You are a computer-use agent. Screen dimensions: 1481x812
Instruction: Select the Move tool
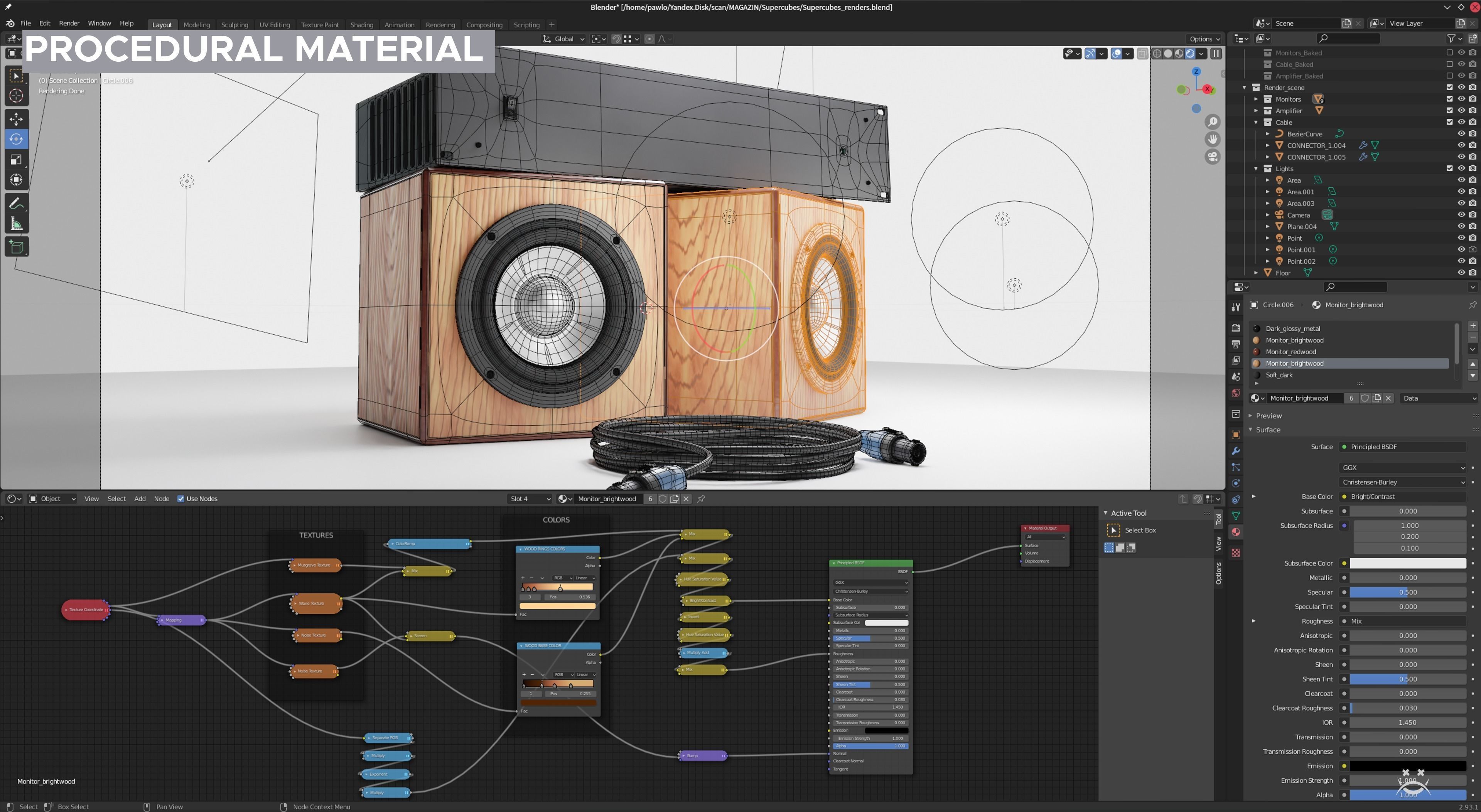[x=16, y=119]
